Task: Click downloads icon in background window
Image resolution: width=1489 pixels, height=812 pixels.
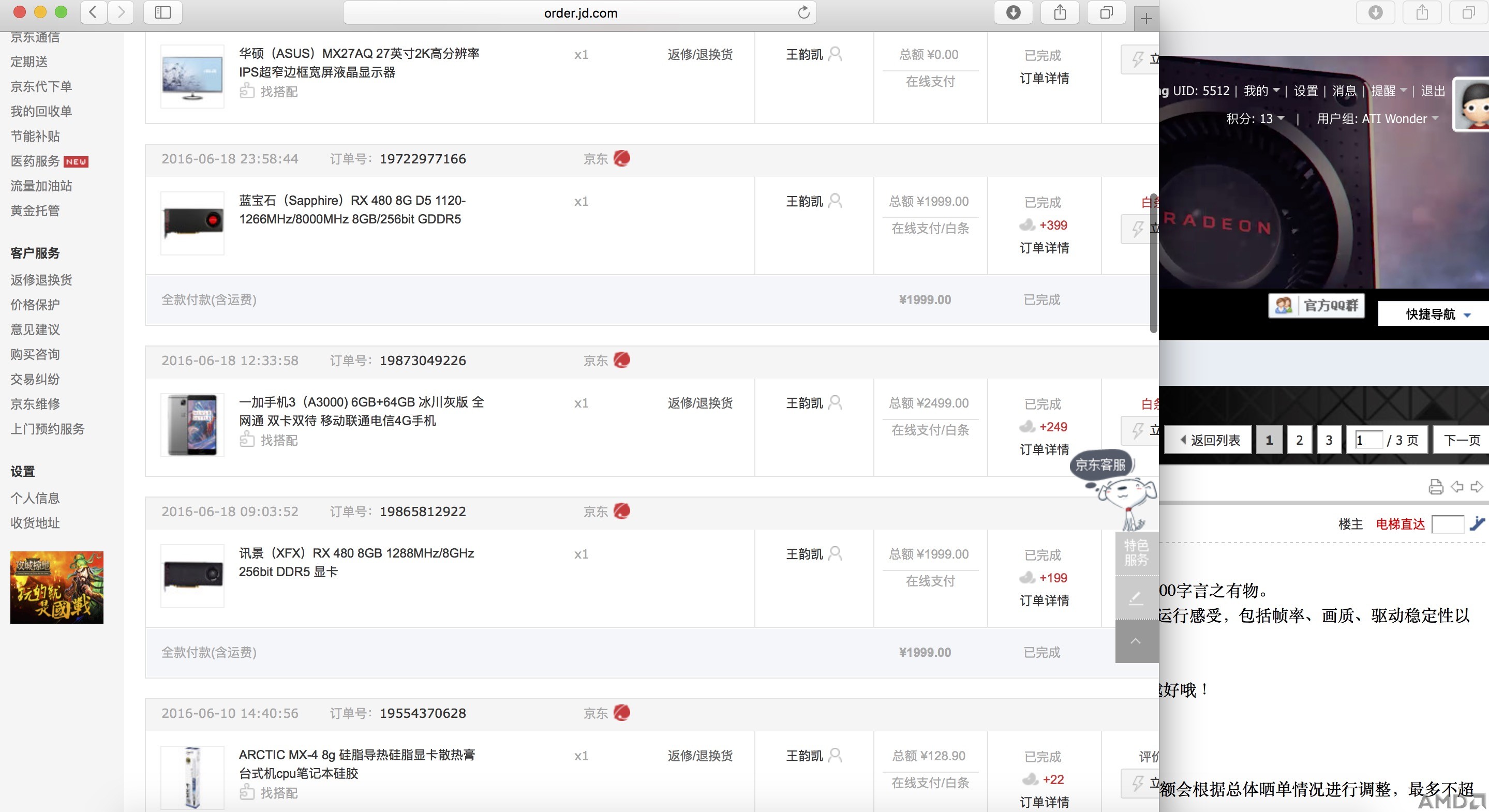Action: coord(1376,12)
